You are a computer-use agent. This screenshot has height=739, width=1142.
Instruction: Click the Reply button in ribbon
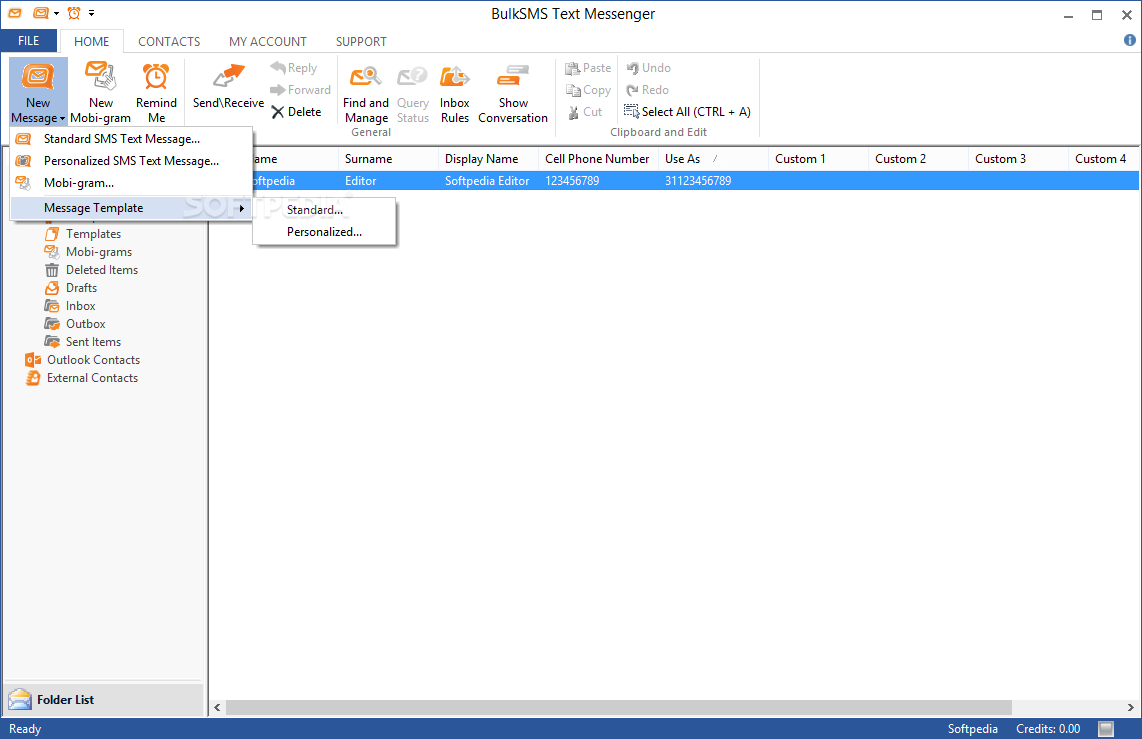coord(294,68)
